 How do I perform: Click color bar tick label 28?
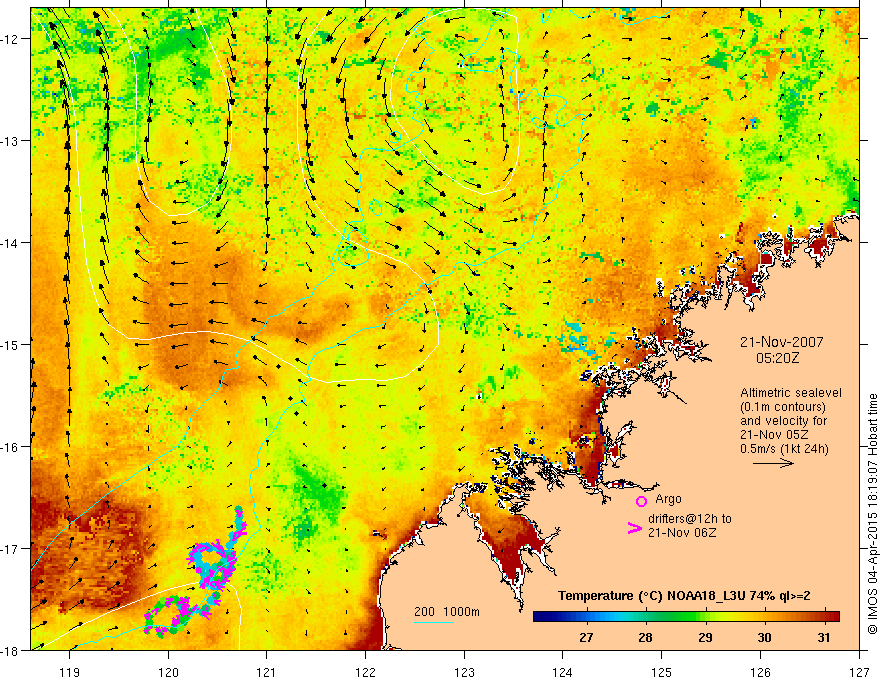click(x=645, y=637)
